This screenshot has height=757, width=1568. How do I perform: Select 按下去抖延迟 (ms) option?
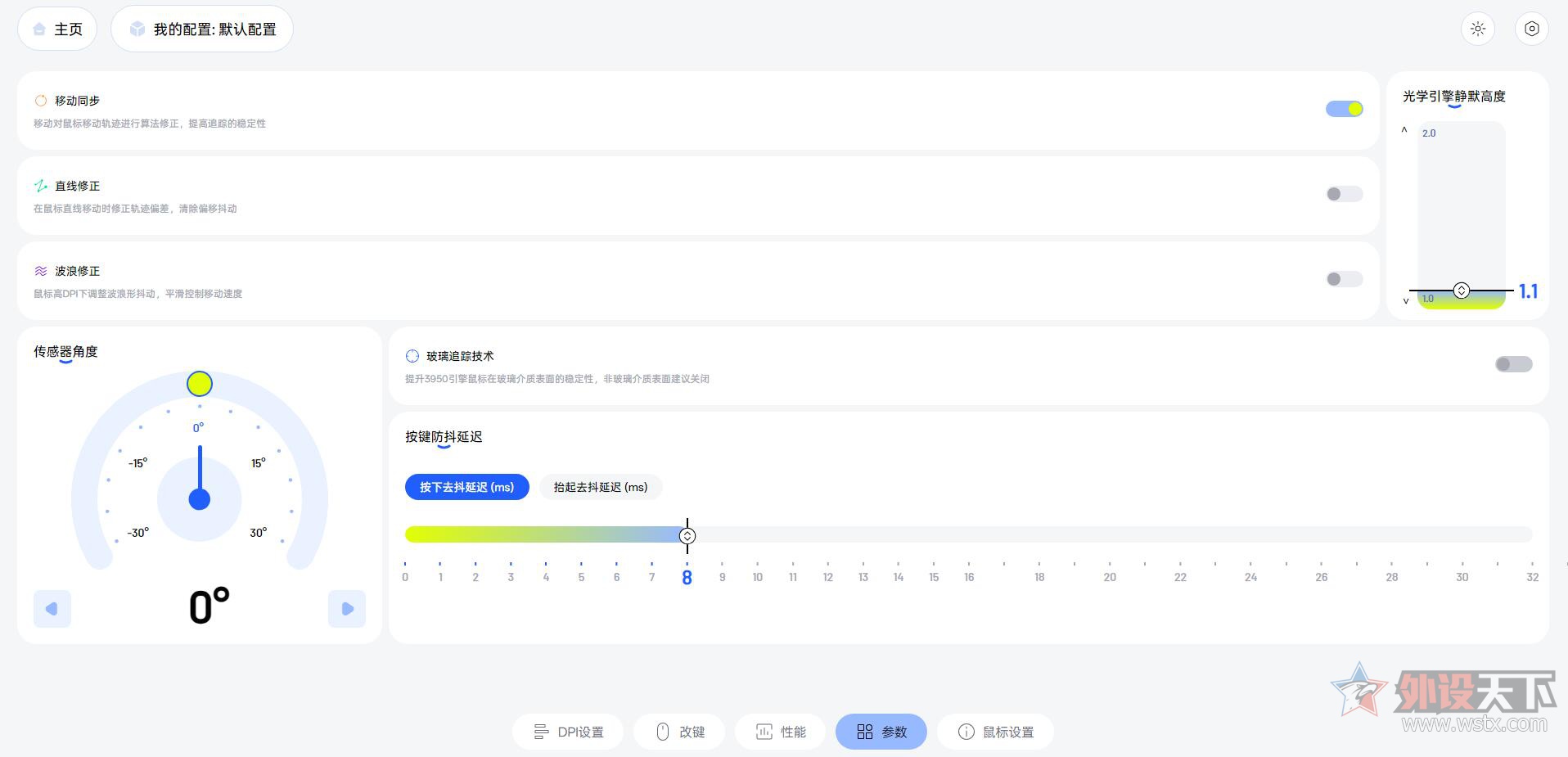point(466,487)
